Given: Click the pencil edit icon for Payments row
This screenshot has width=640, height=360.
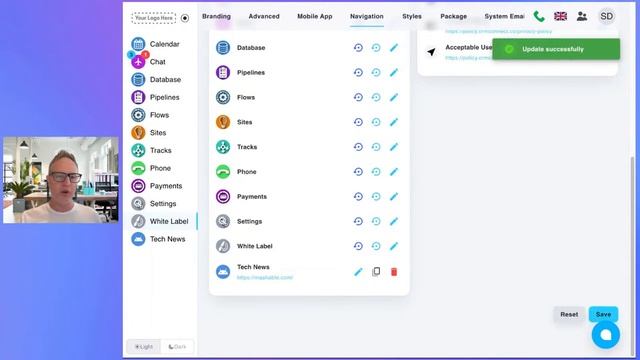Looking at the screenshot, I should tap(393, 197).
